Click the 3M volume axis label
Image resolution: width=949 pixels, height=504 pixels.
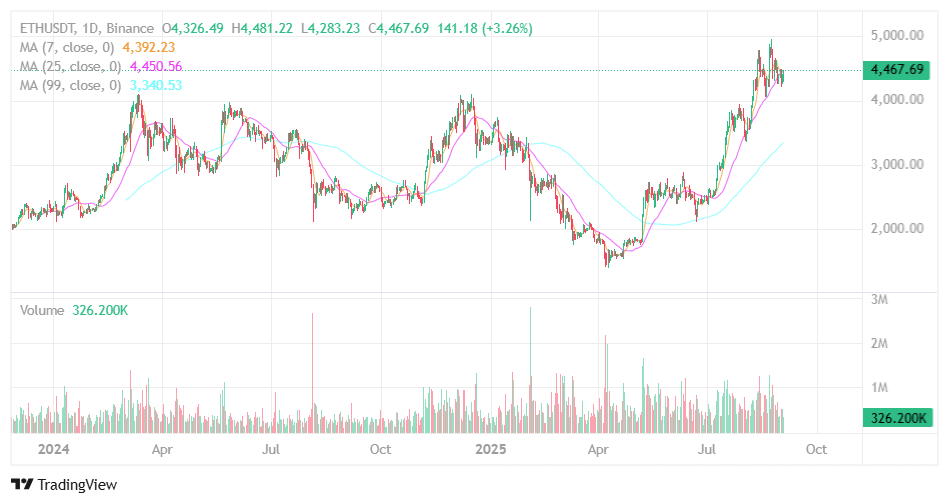tap(879, 299)
